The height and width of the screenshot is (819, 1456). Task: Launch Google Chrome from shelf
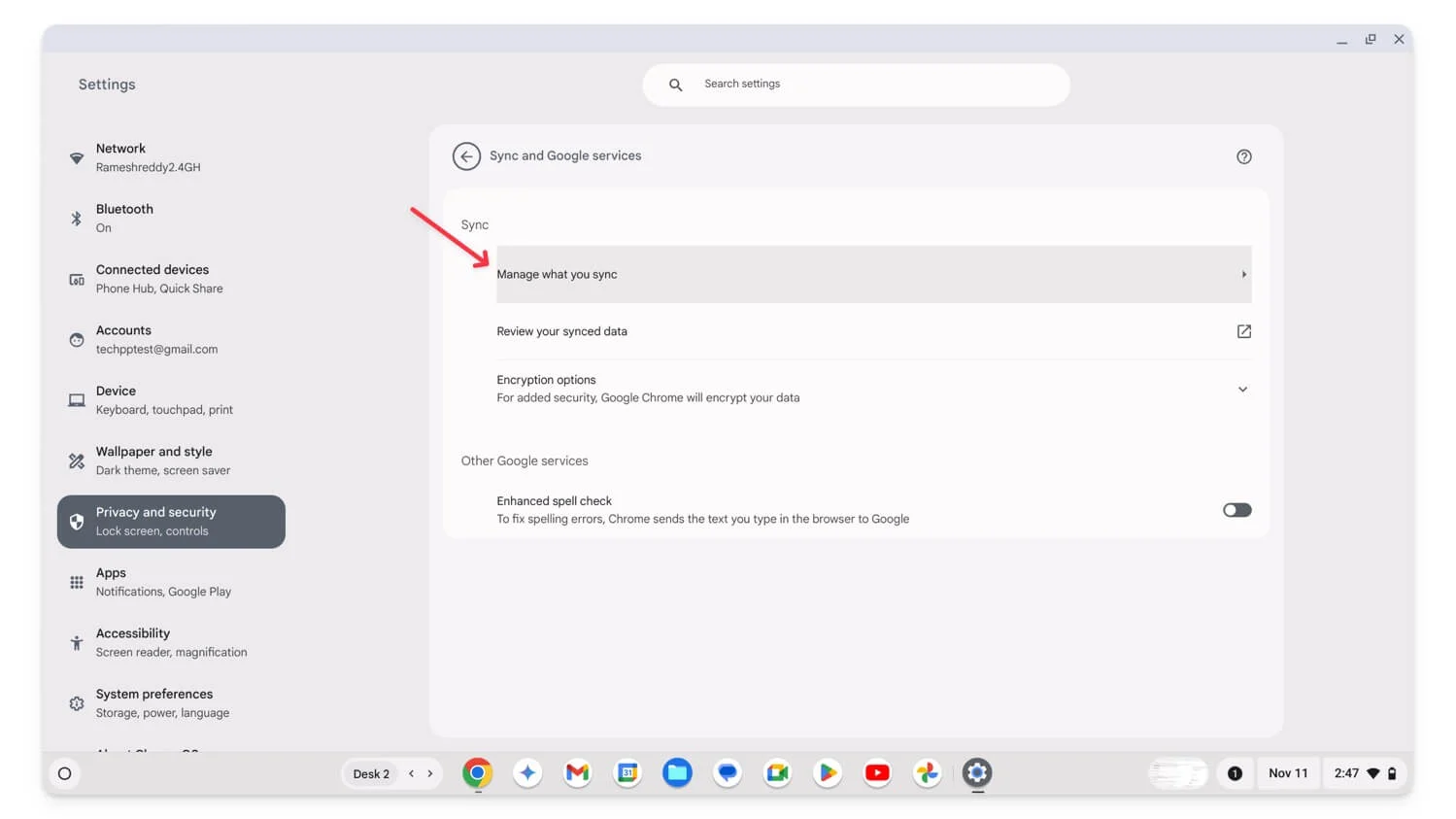click(477, 773)
